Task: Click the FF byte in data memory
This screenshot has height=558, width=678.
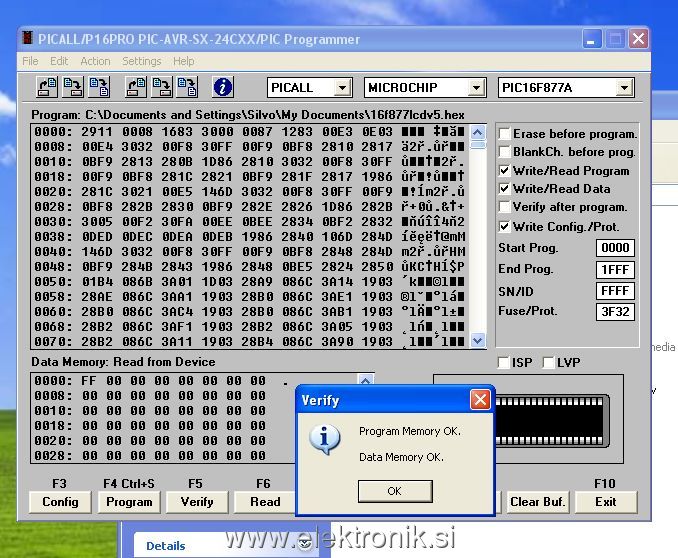Action: tap(89, 381)
